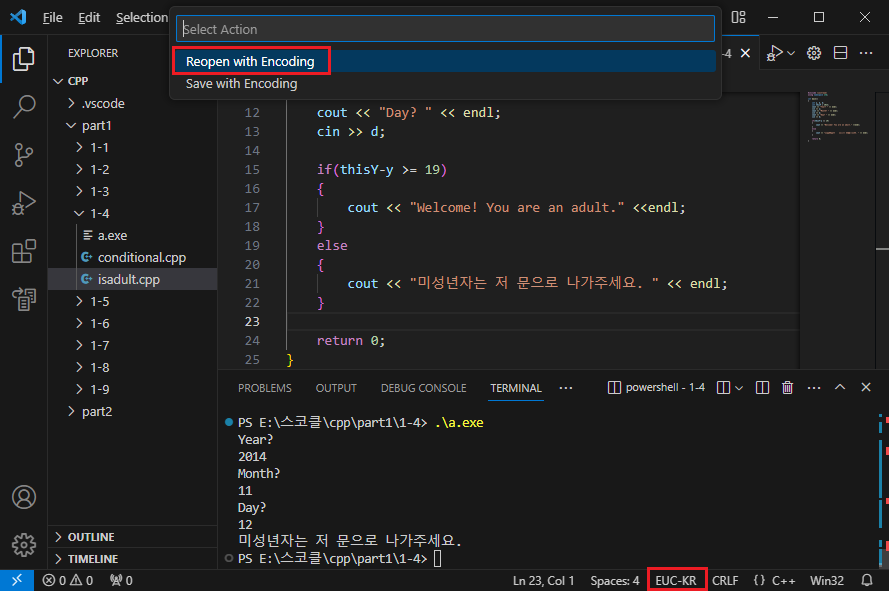Screen dimensions: 889x591
Task: Open the Search view in activity bar
Action: tap(24, 107)
